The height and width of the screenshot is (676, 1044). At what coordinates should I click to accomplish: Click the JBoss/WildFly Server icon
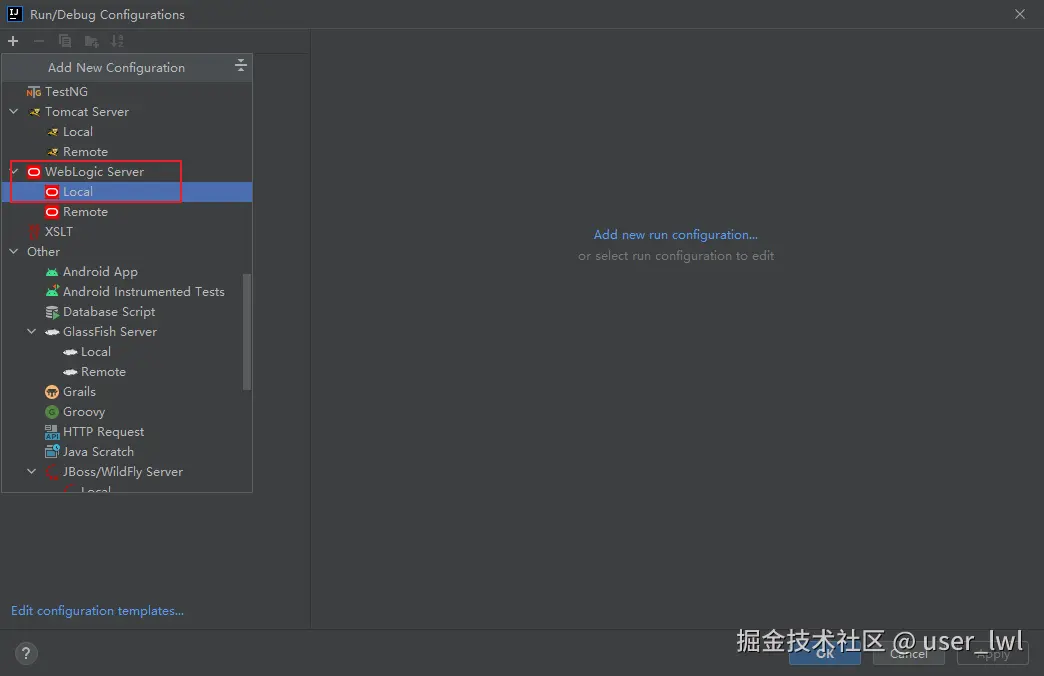[x=52, y=472]
